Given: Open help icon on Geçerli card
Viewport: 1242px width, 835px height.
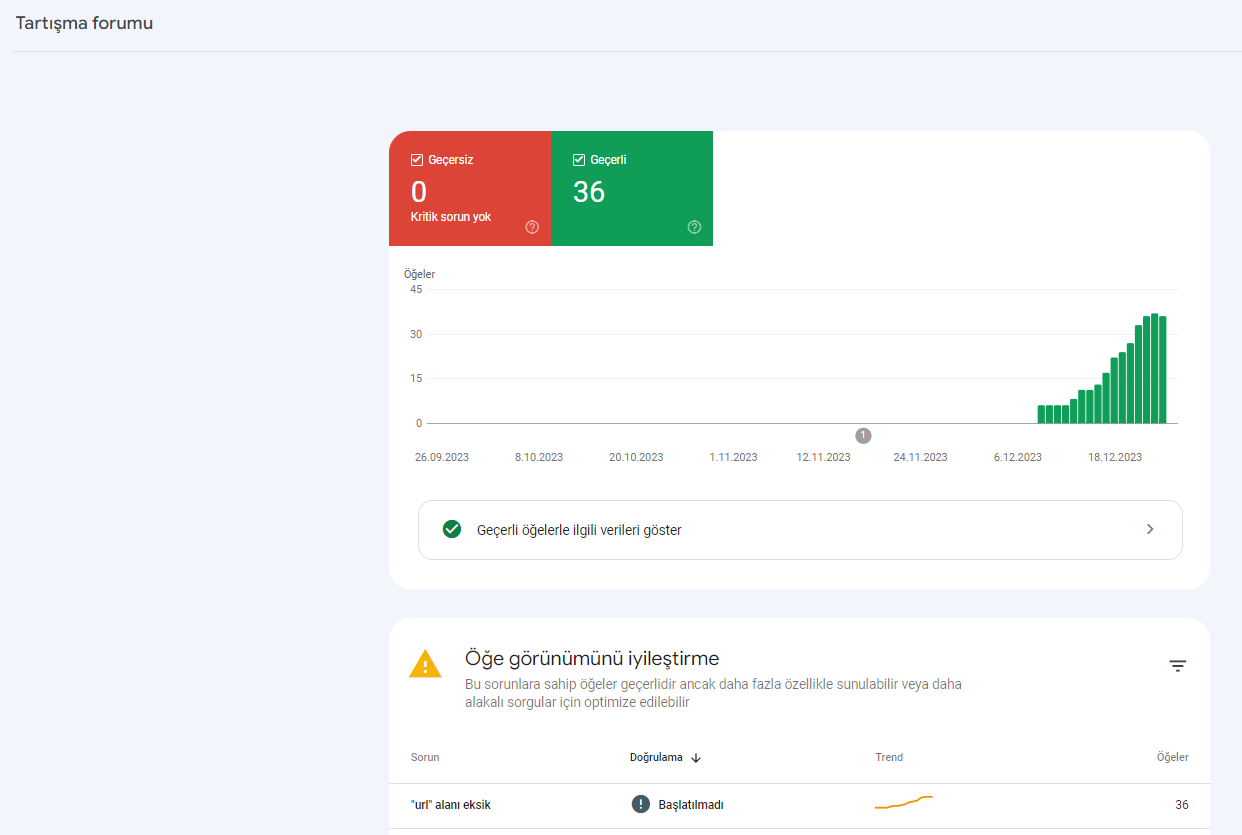Looking at the screenshot, I should click(694, 227).
